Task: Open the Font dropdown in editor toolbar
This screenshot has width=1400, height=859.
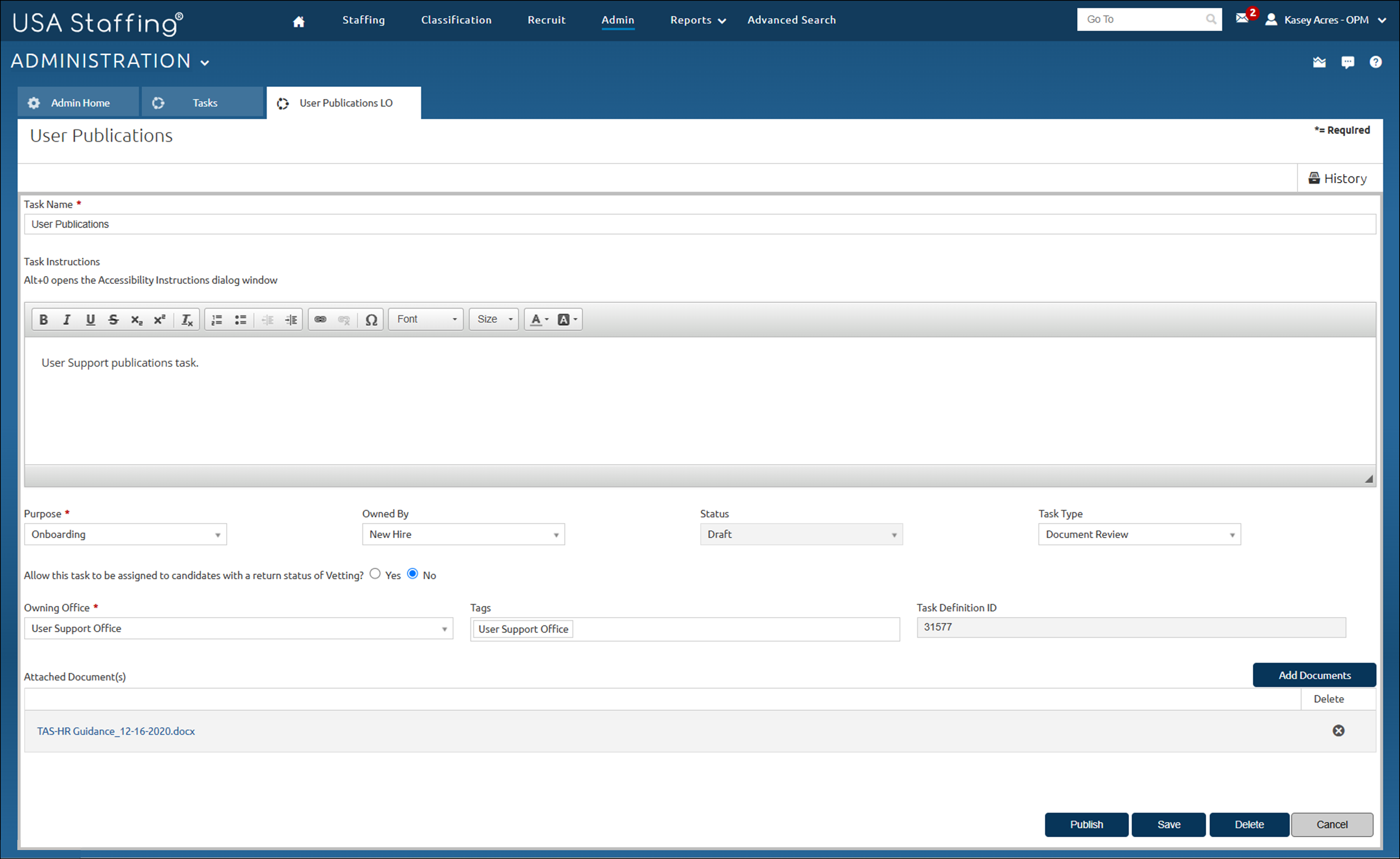Action: click(426, 319)
